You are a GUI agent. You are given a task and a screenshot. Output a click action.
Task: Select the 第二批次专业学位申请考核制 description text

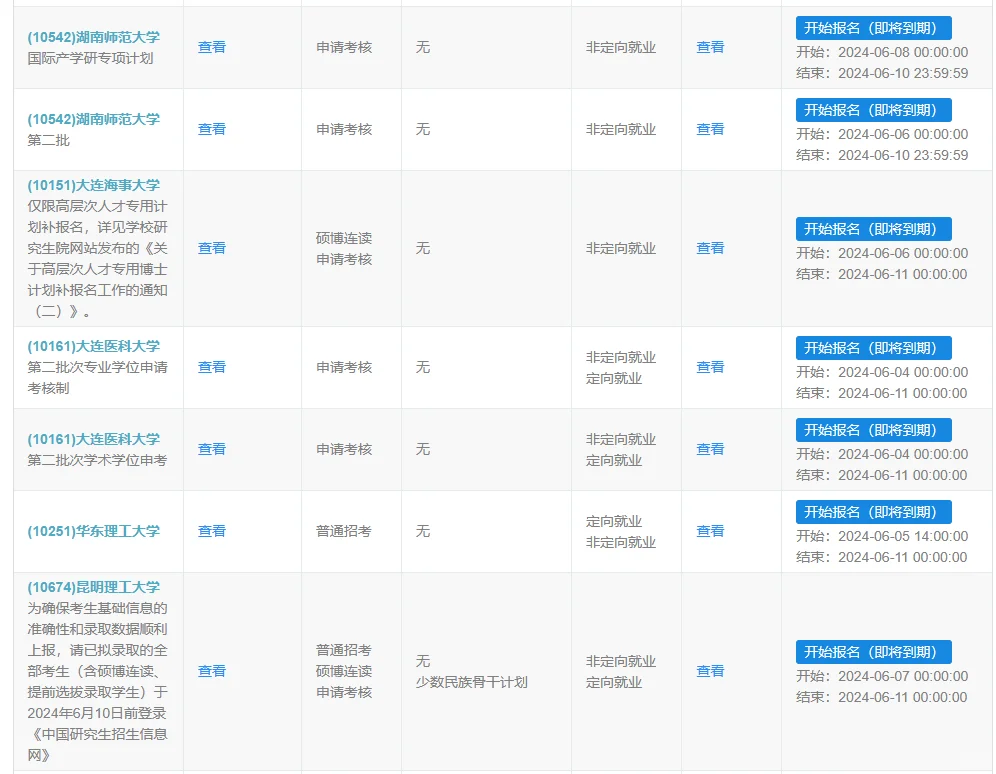[x=97, y=377]
